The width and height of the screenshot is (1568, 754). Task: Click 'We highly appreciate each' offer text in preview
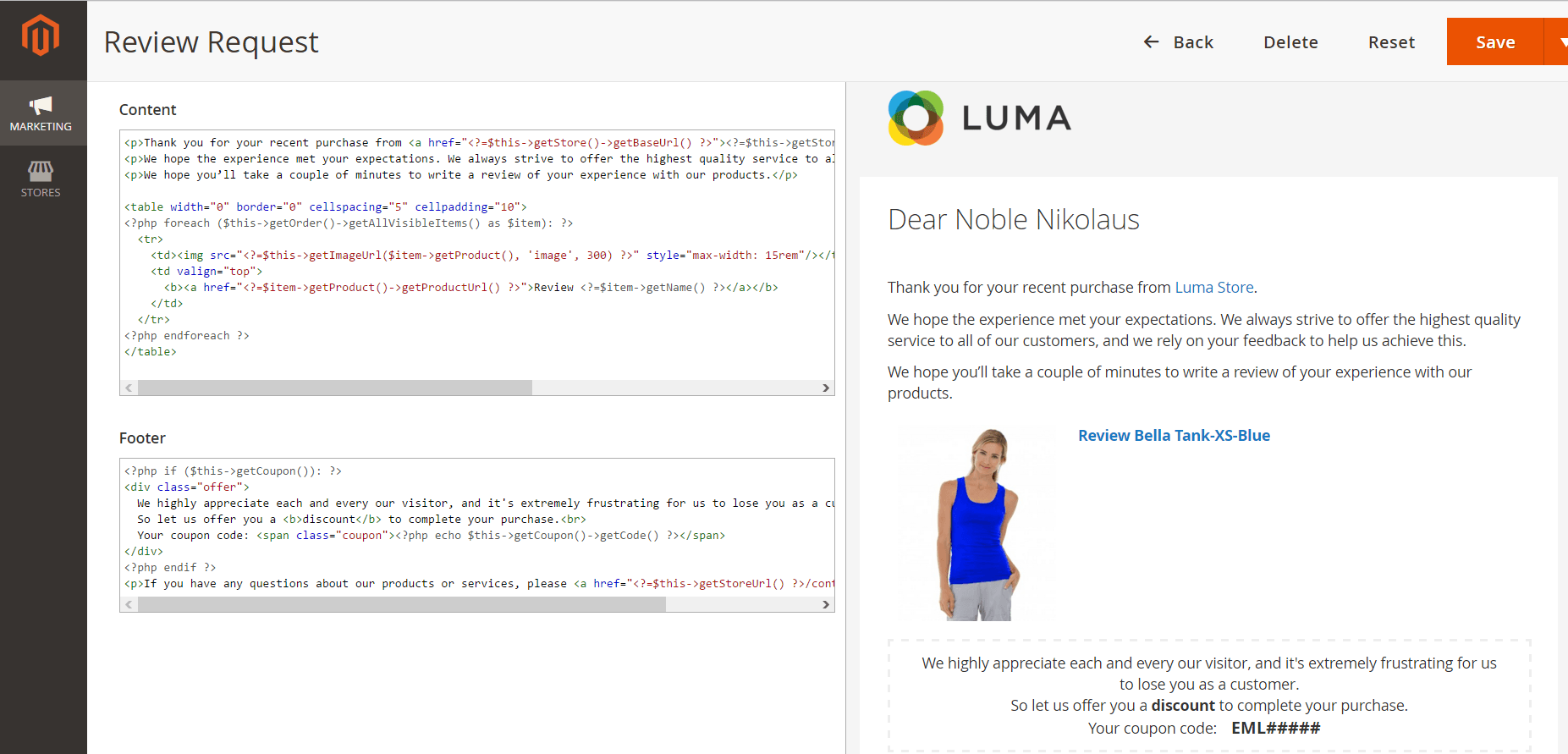[1209, 674]
